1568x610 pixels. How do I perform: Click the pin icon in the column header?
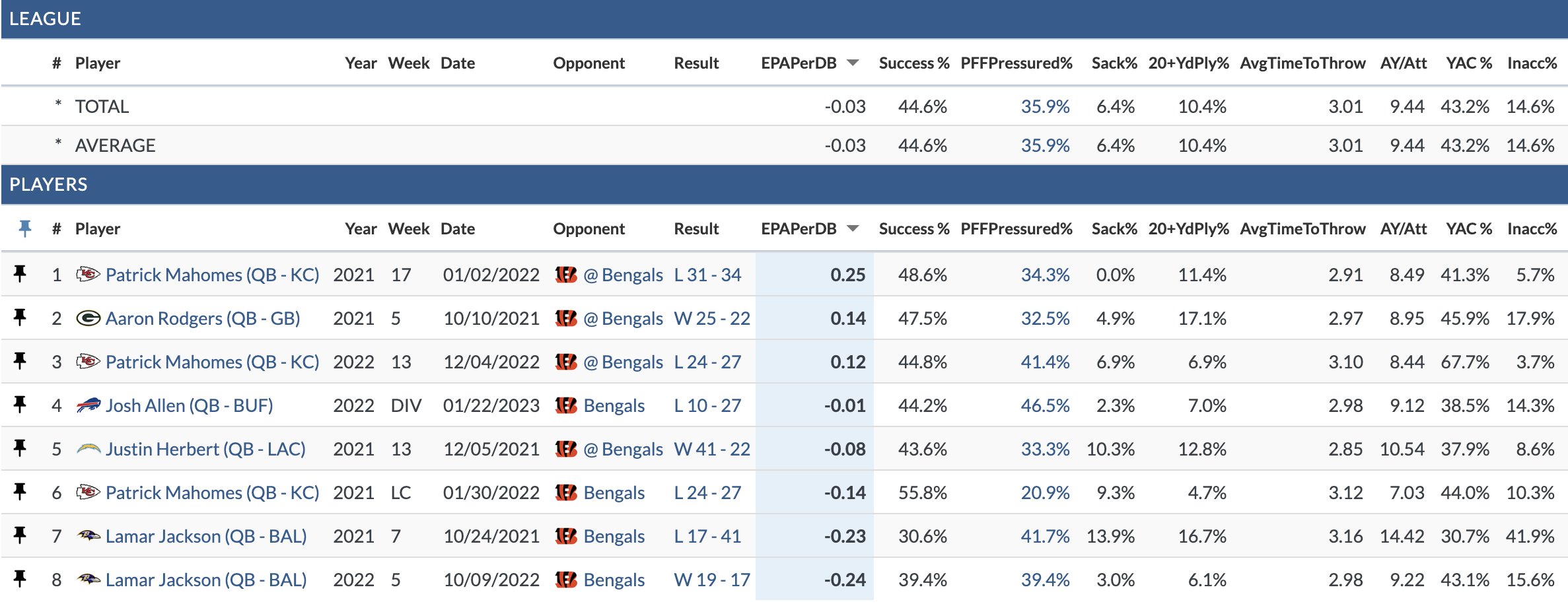[26, 228]
